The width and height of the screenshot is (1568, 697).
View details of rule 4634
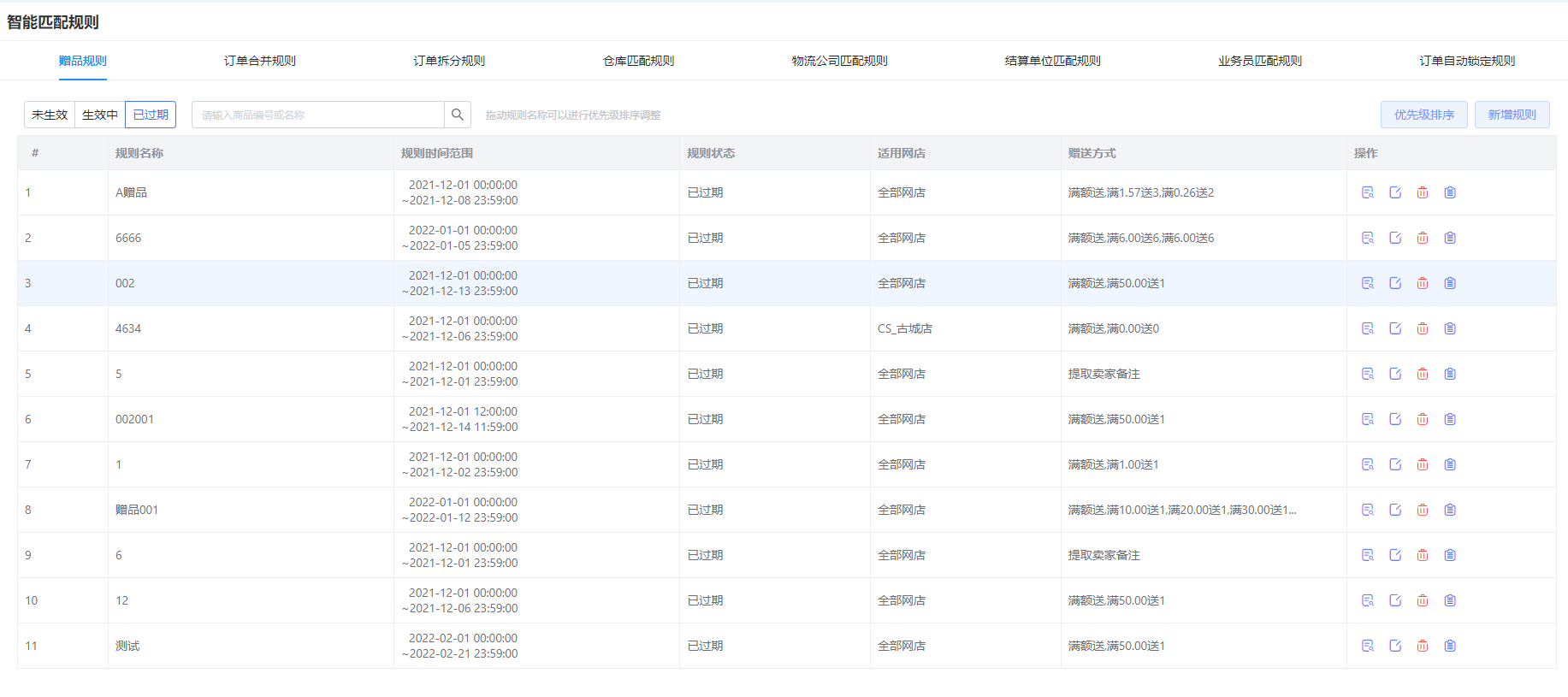(1368, 328)
